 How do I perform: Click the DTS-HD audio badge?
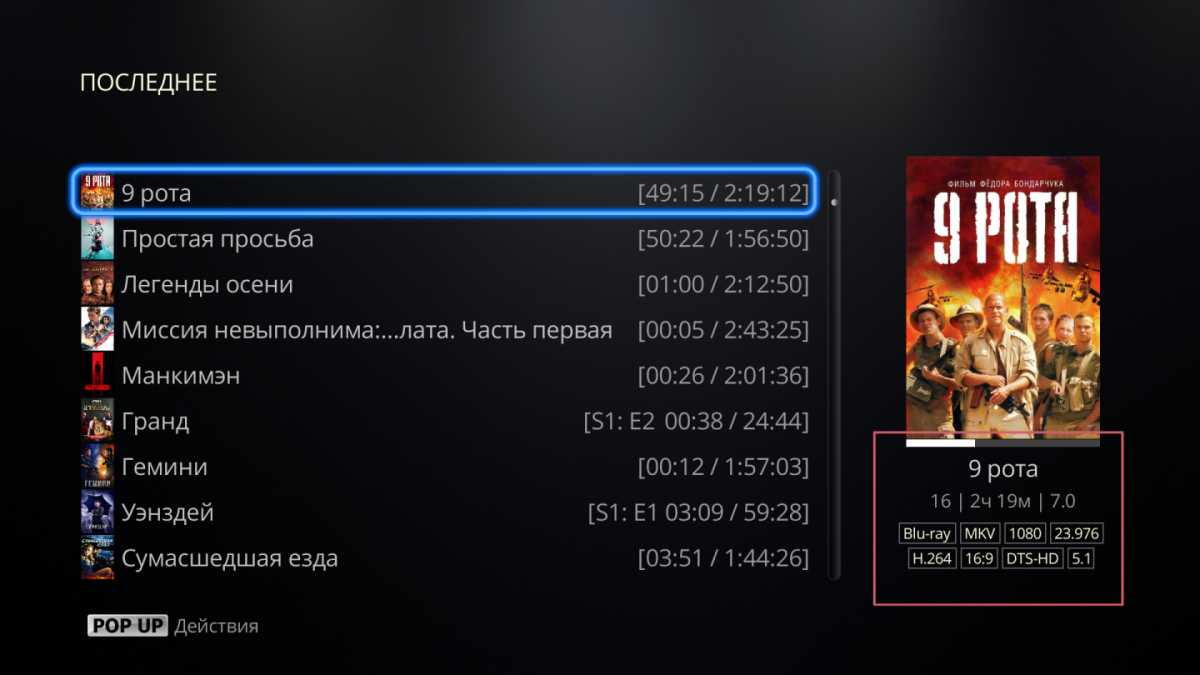click(x=1033, y=559)
